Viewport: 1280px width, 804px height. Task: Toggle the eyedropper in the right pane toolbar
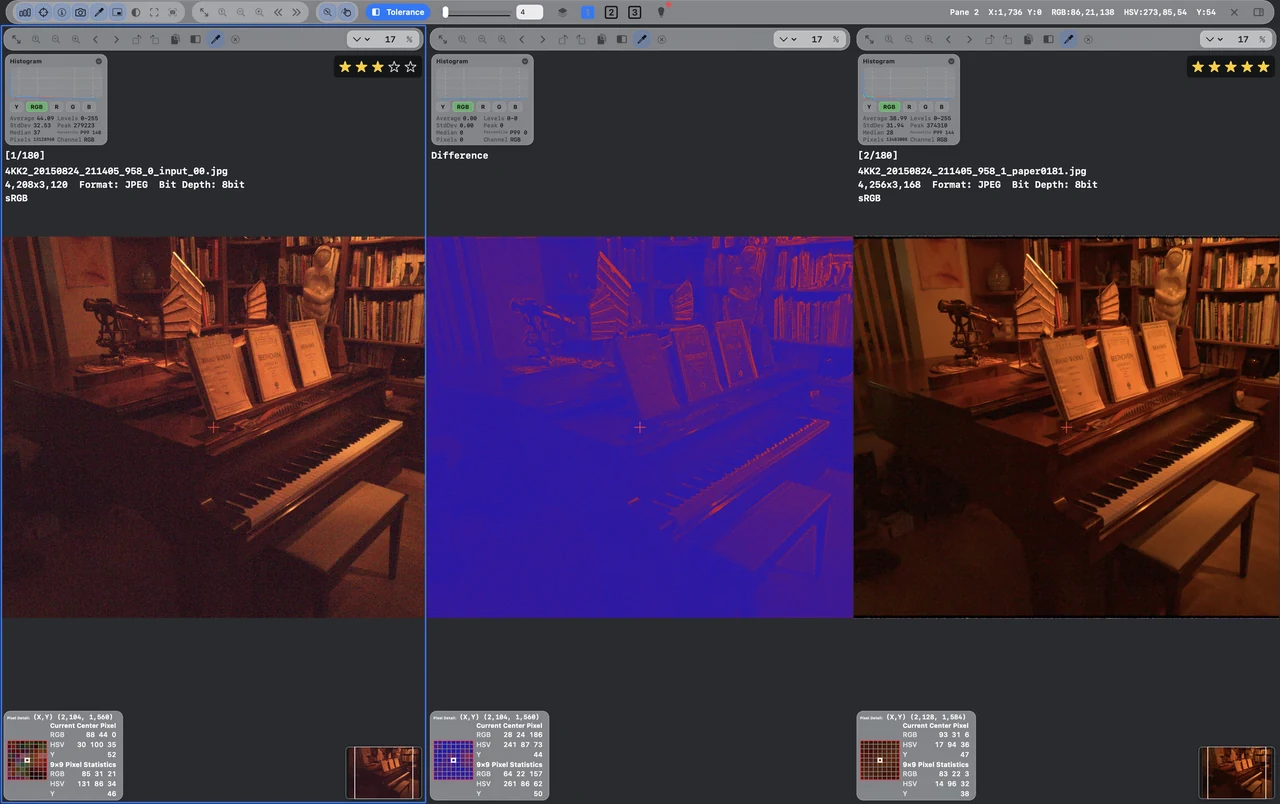click(1069, 39)
